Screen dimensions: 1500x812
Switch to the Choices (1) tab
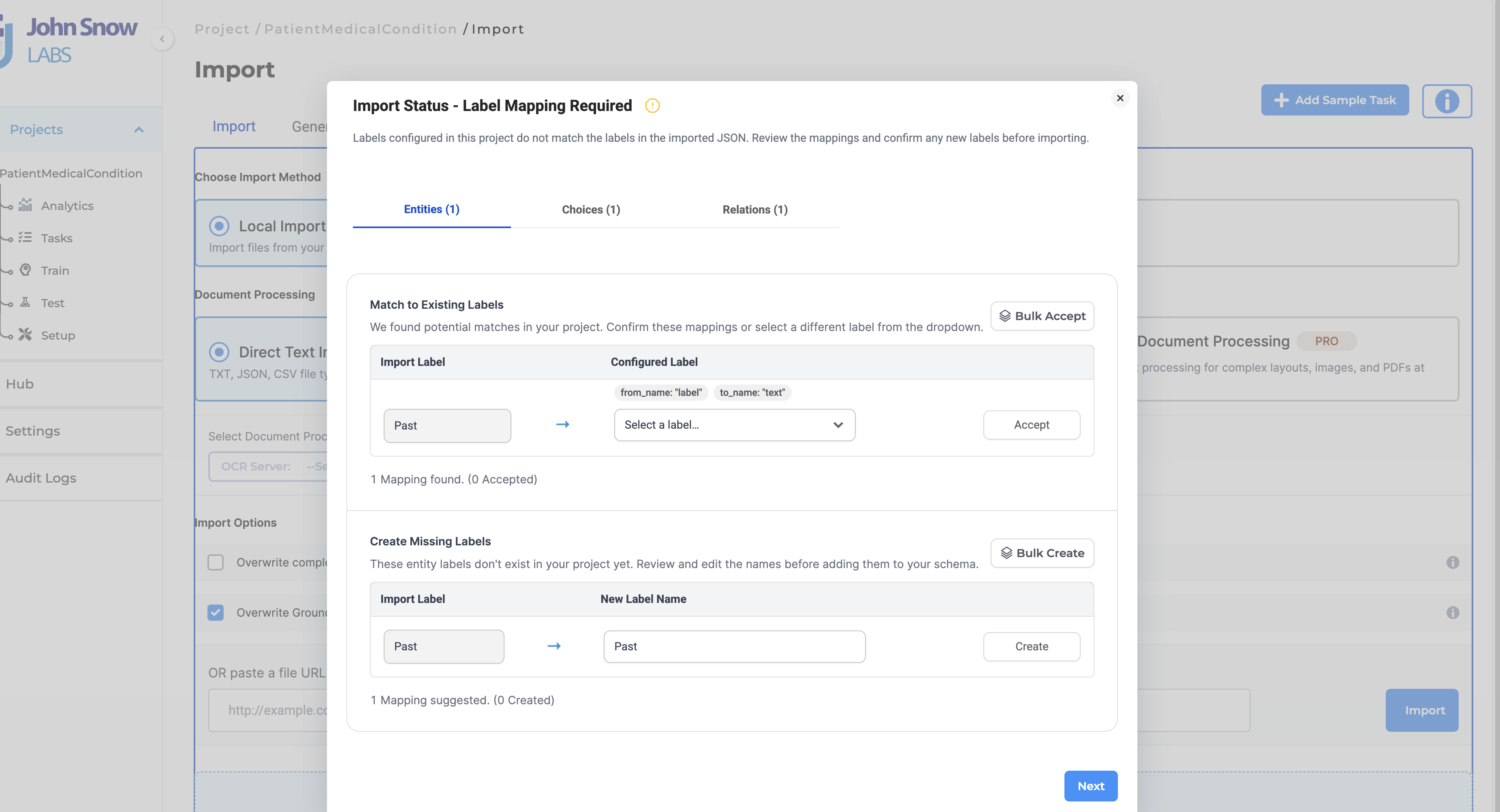(x=590, y=210)
